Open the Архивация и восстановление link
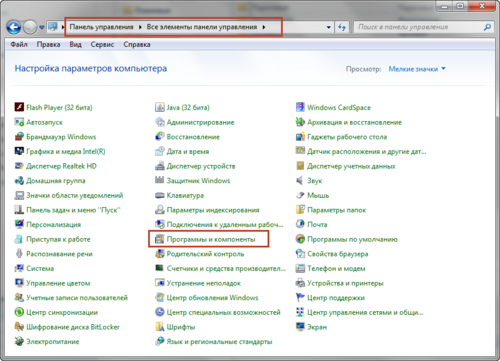The height and width of the screenshot is (361, 500). point(354,122)
